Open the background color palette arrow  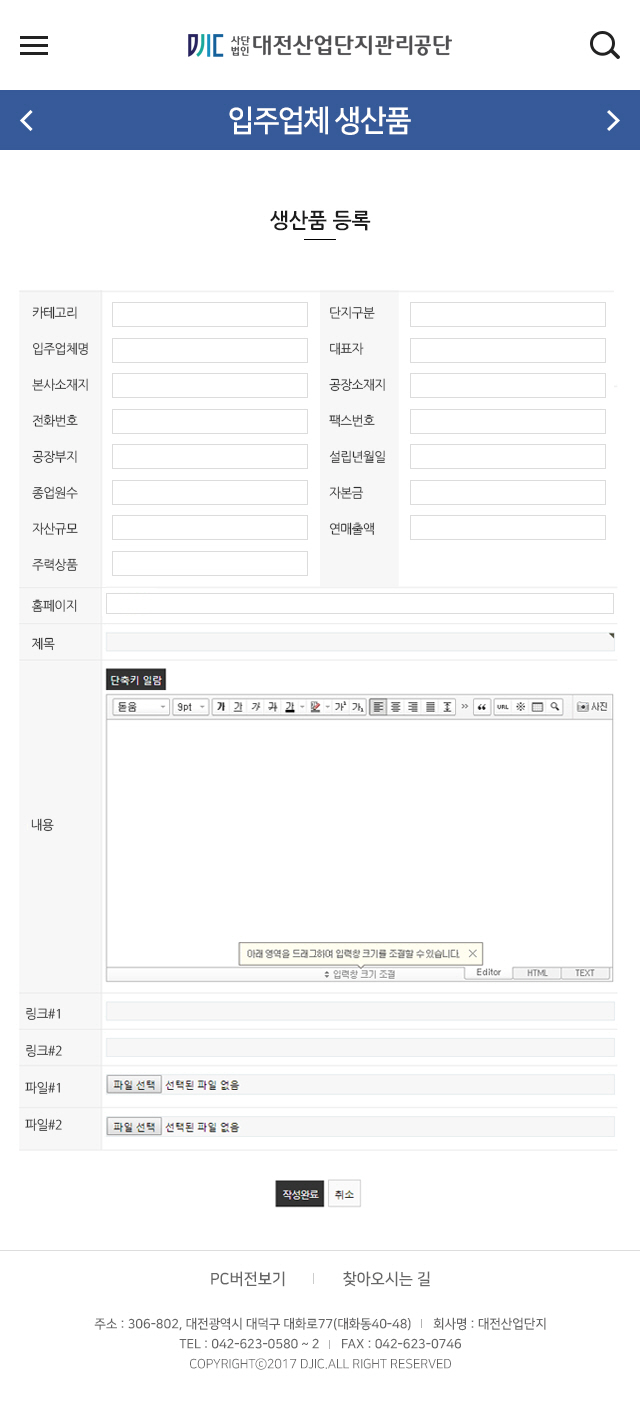(327, 706)
